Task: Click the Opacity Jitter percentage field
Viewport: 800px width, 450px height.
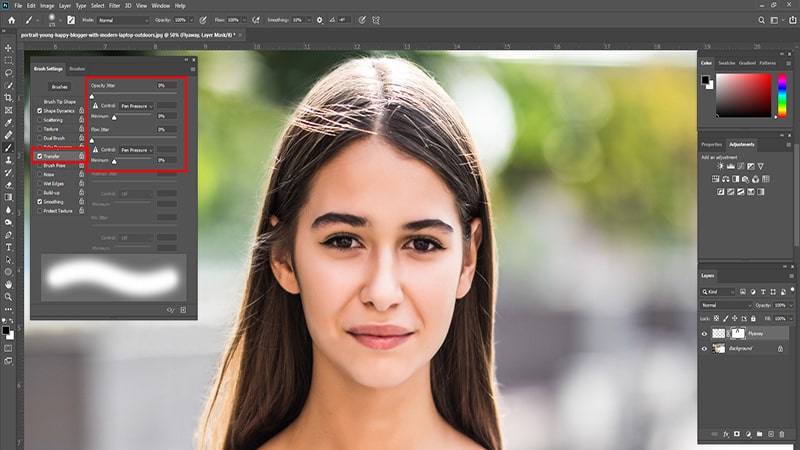Action: pyautogui.click(x=166, y=86)
